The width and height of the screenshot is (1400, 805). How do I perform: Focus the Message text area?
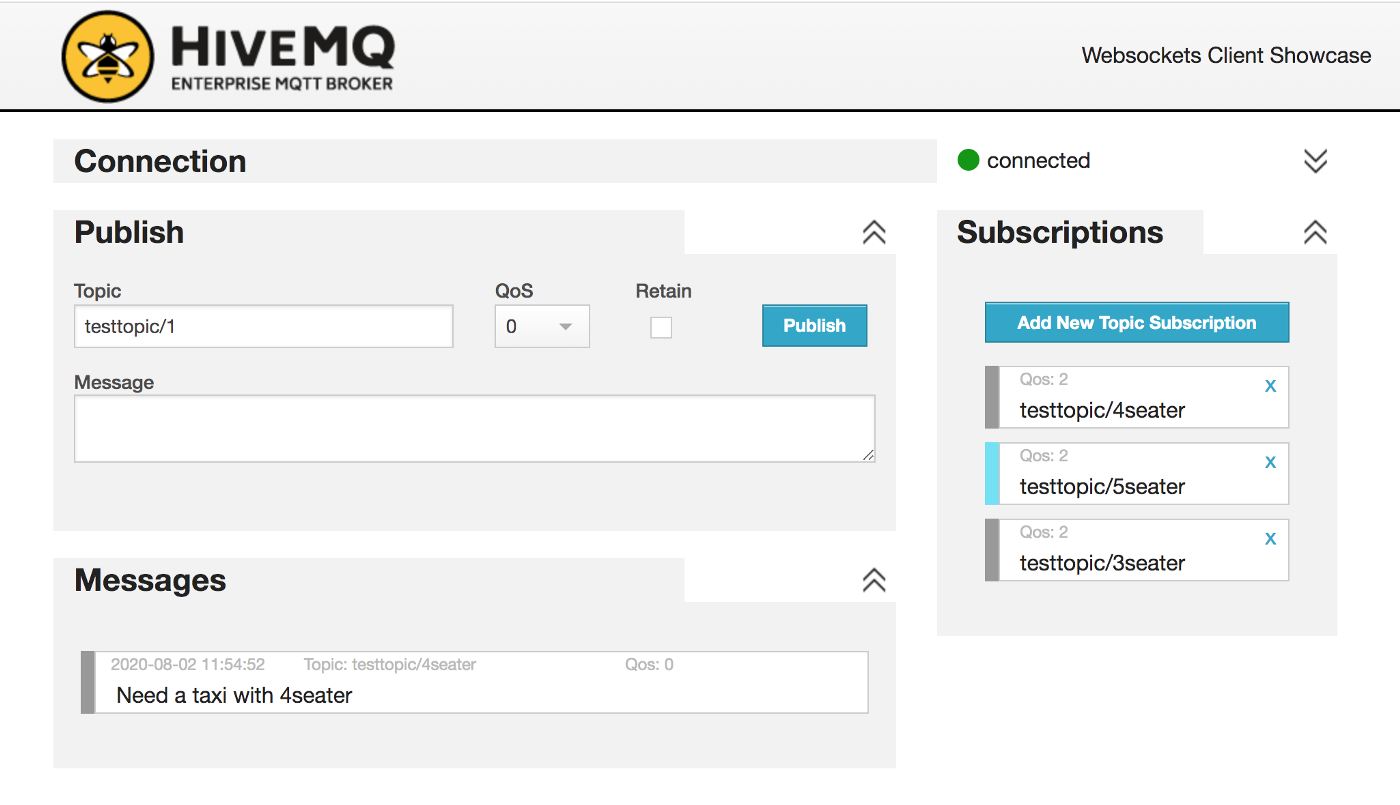tap(474, 429)
